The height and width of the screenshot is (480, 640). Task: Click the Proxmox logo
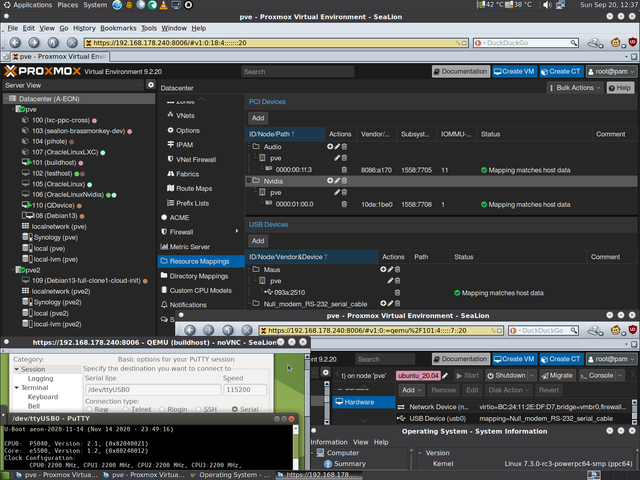[42, 71]
